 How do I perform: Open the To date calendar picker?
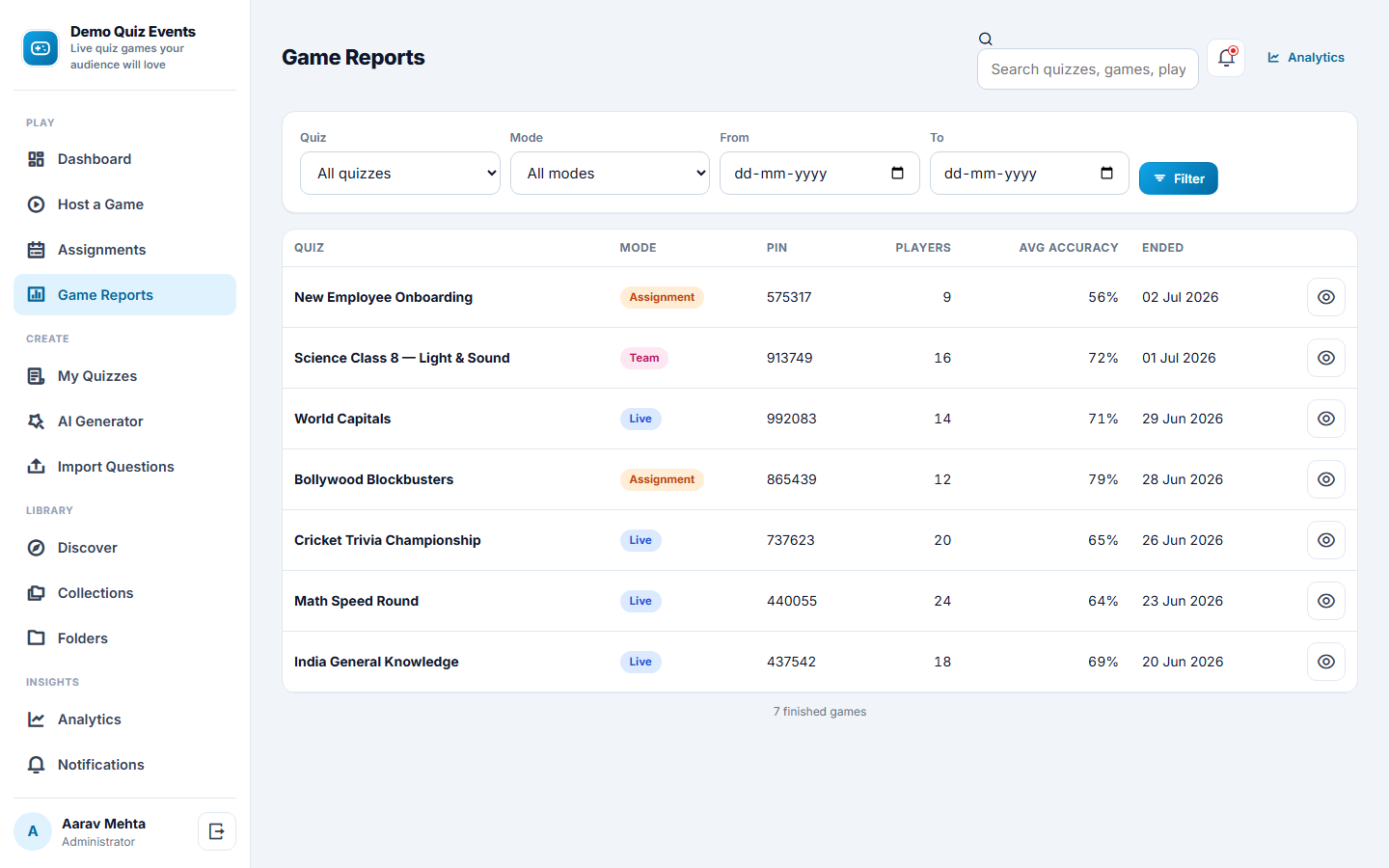[x=1106, y=174]
